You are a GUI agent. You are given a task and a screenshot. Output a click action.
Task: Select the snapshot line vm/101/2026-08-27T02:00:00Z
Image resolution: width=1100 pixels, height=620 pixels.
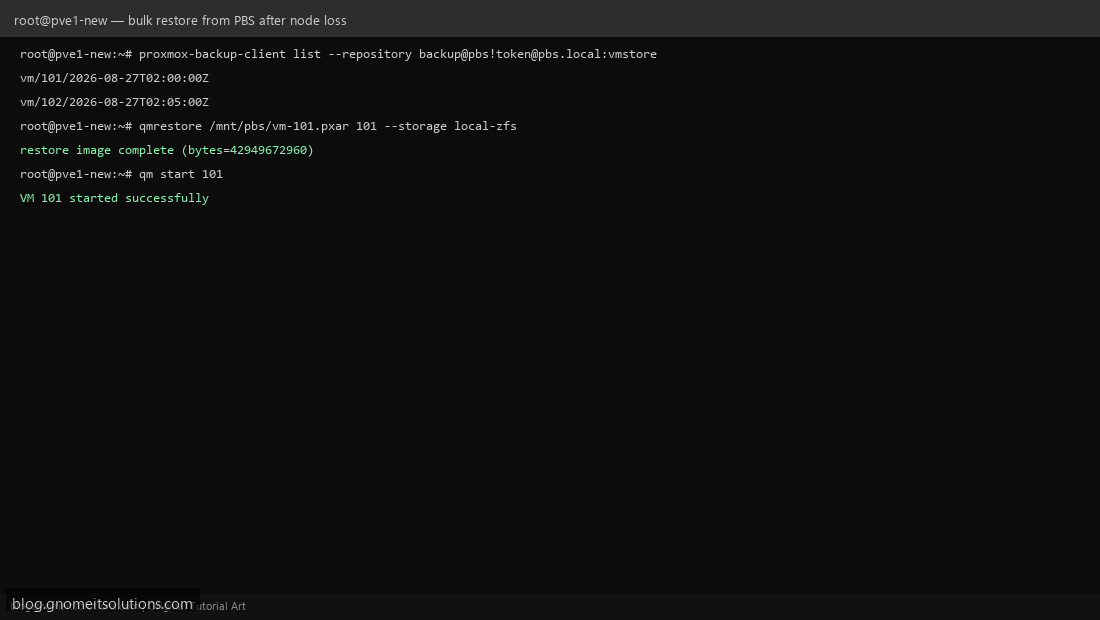tap(114, 78)
